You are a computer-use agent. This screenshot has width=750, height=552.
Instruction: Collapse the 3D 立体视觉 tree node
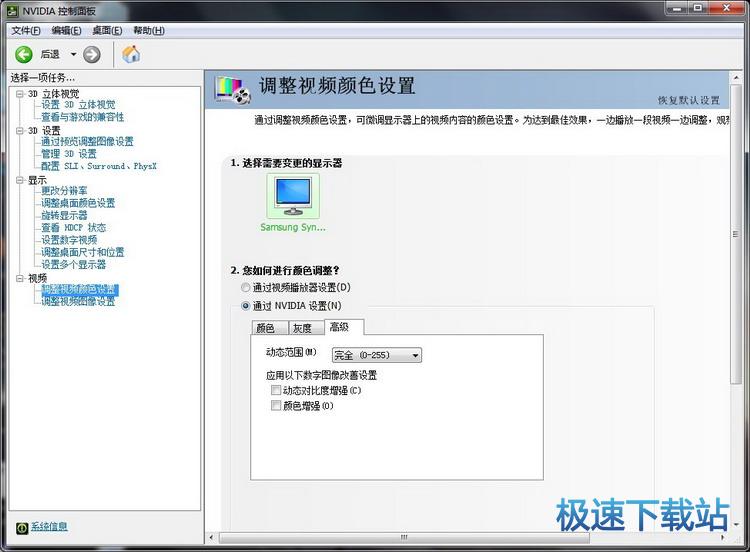(x=20, y=94)
